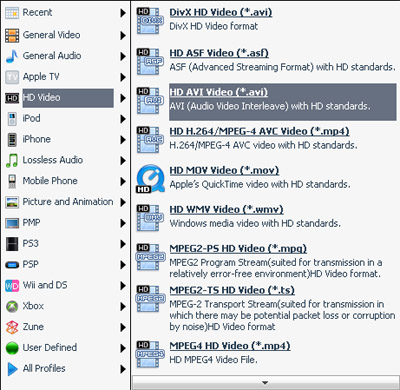Click the DivX HD film strip icon
400x390 pixels.
[x=150, y=21]
